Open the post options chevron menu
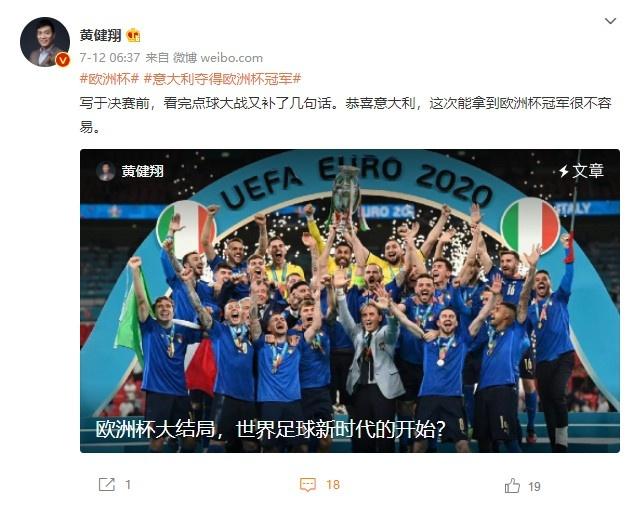This screenshot has width=634, height=505. pyautogui.click(x=610, y=21)
